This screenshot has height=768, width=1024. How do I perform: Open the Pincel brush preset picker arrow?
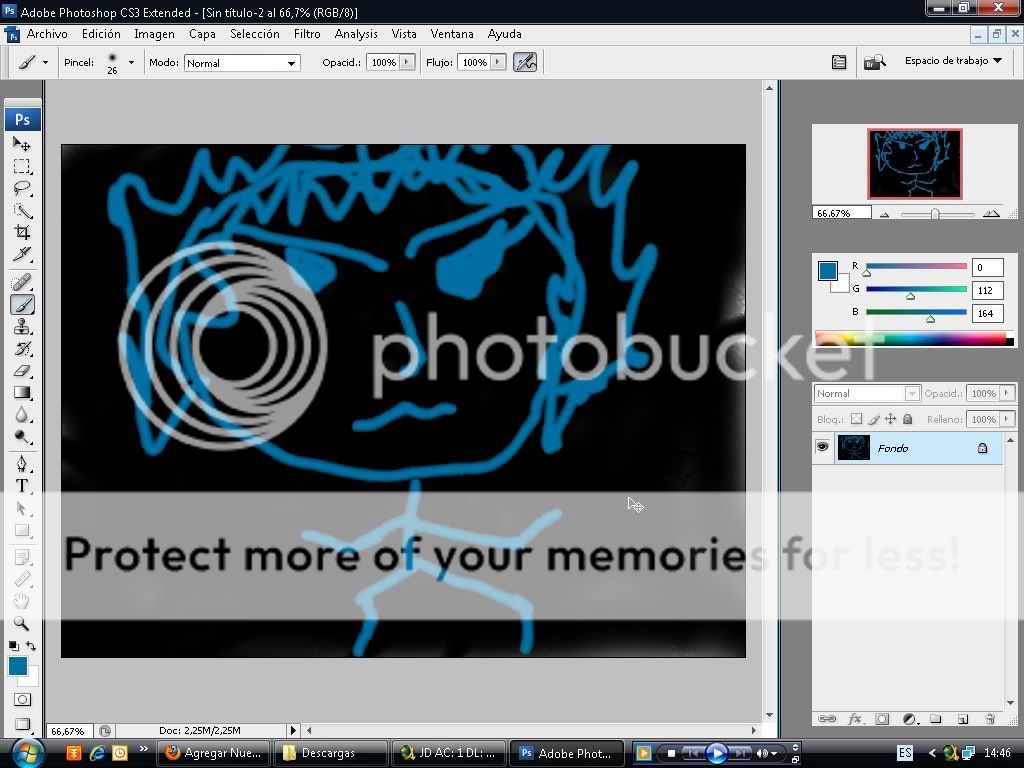tap(131, 63)
